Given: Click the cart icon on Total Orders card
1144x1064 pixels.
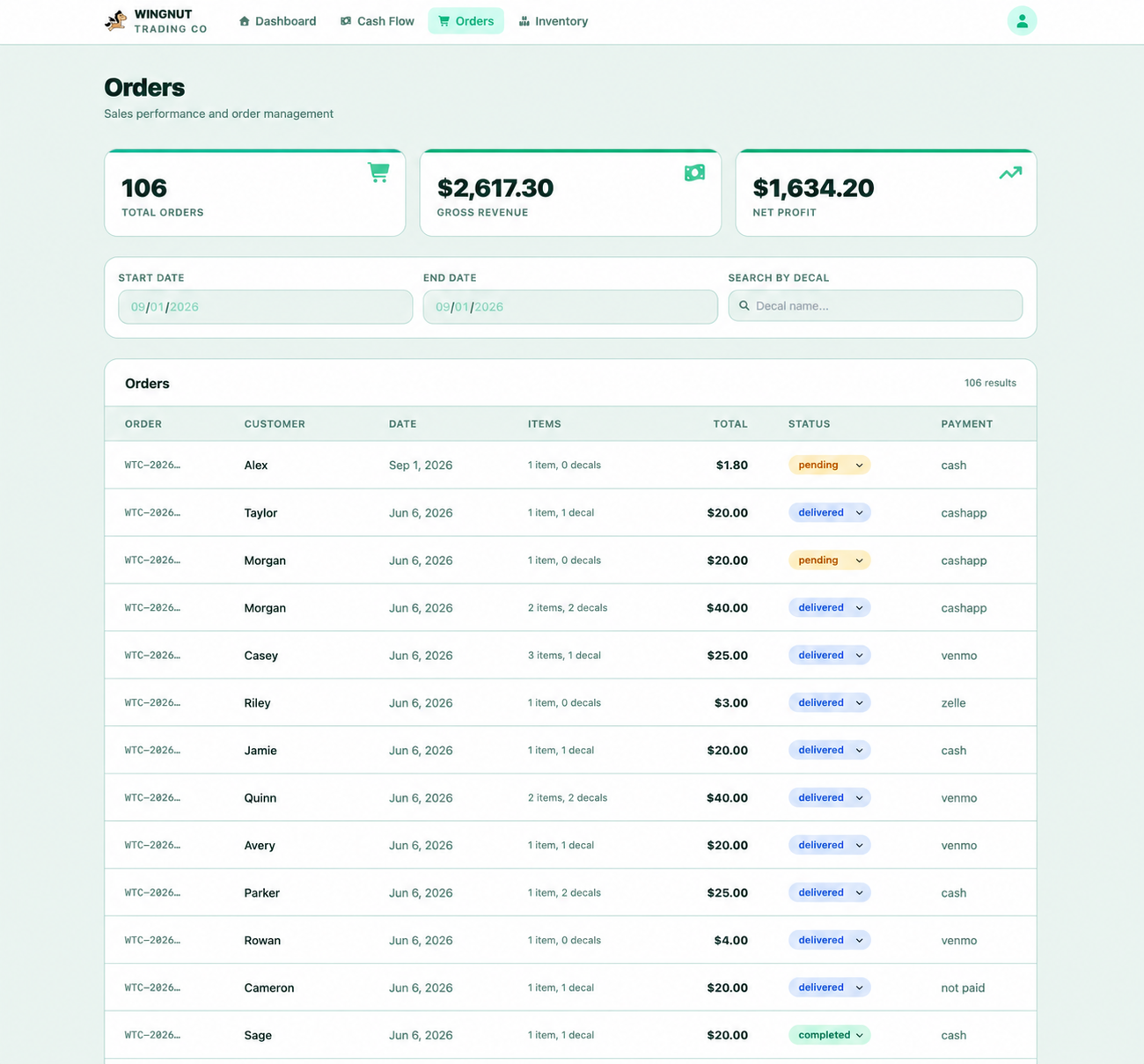Looking at the screenshot, I should [378, 172].
